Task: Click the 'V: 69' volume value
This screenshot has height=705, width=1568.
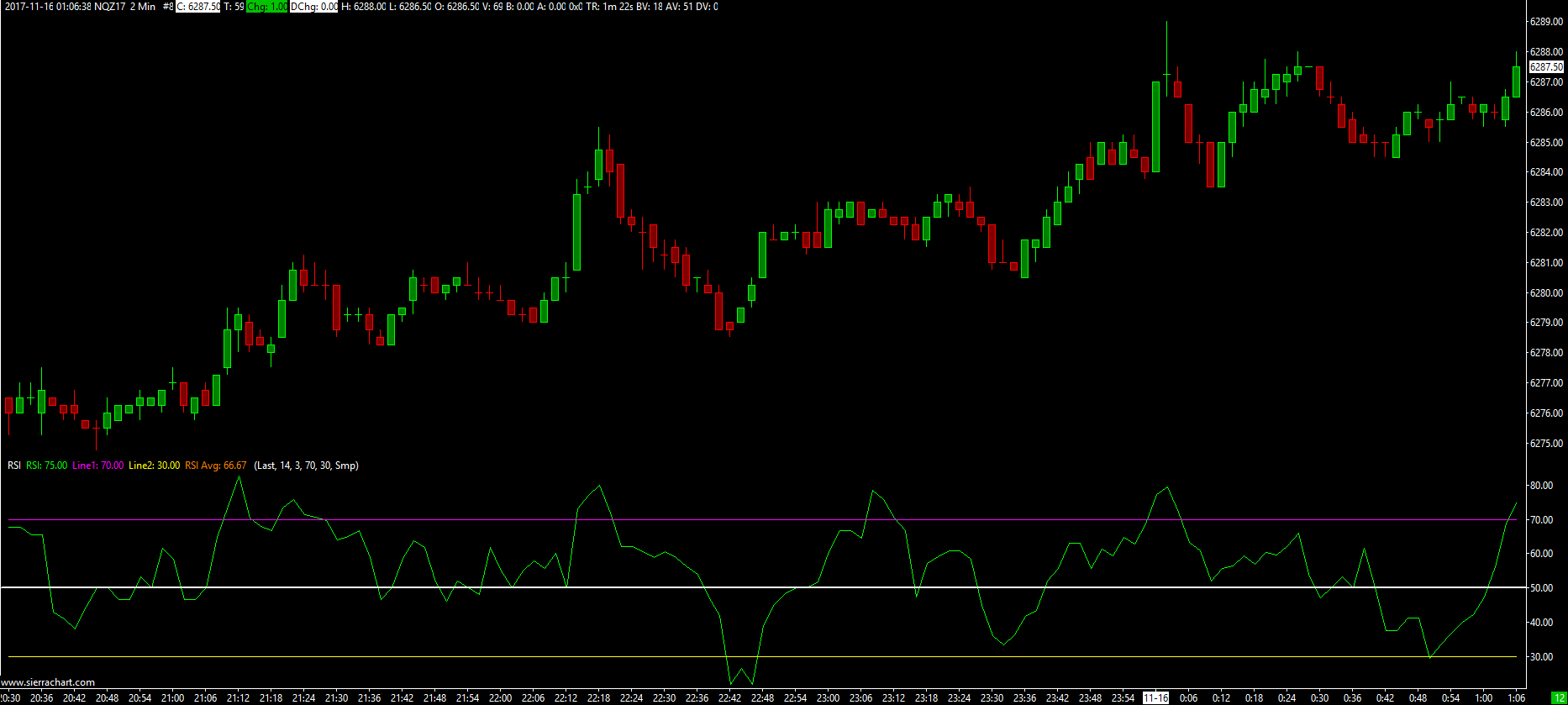Action: 492,7
